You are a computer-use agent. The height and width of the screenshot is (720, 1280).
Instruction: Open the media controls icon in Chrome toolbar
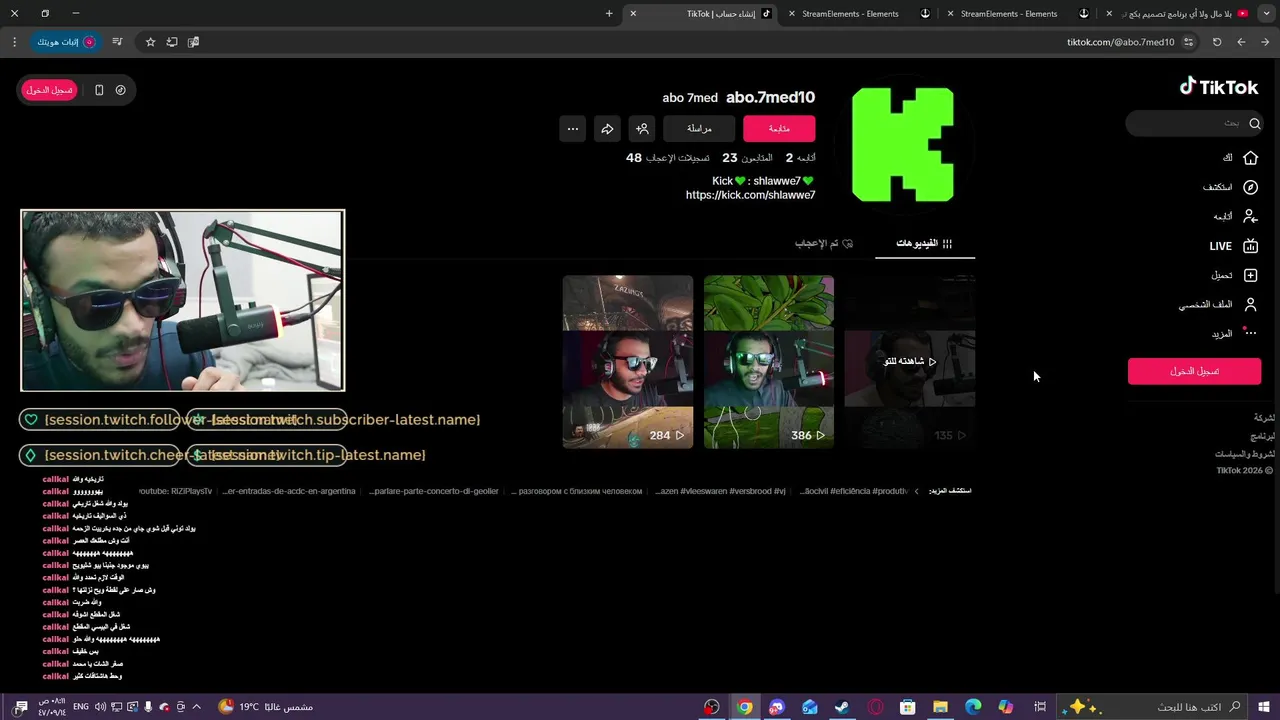coord(117,42)
